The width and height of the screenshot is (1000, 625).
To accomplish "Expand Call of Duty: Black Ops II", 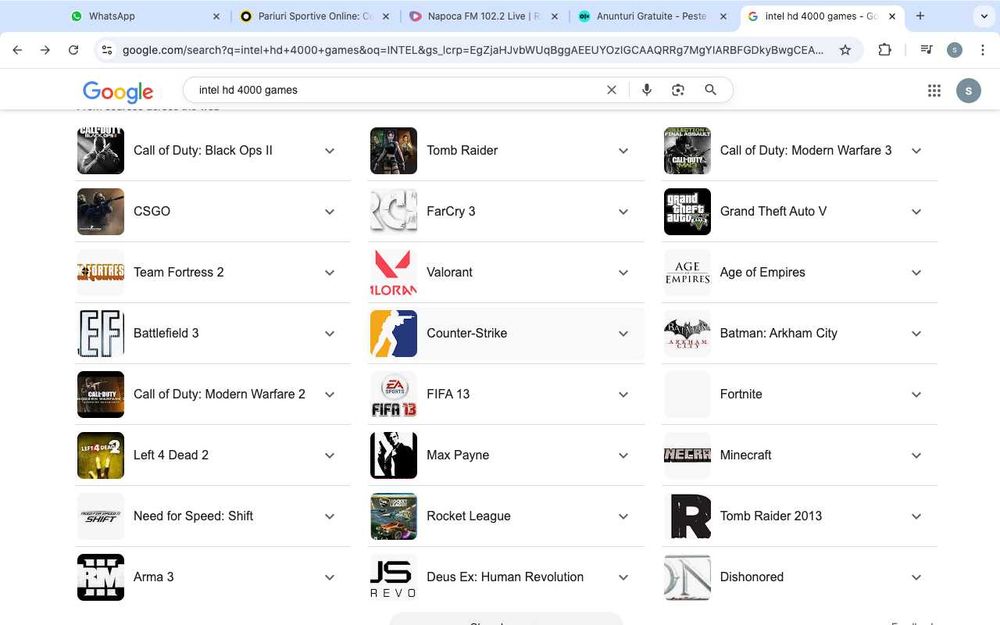I will coord(329,151).
